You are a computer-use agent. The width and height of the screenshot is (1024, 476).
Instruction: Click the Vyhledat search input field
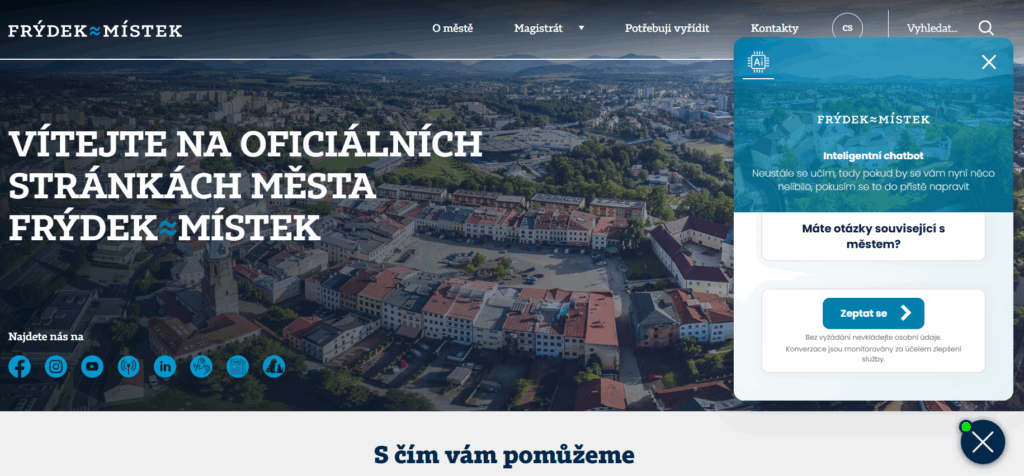point(932,28)
